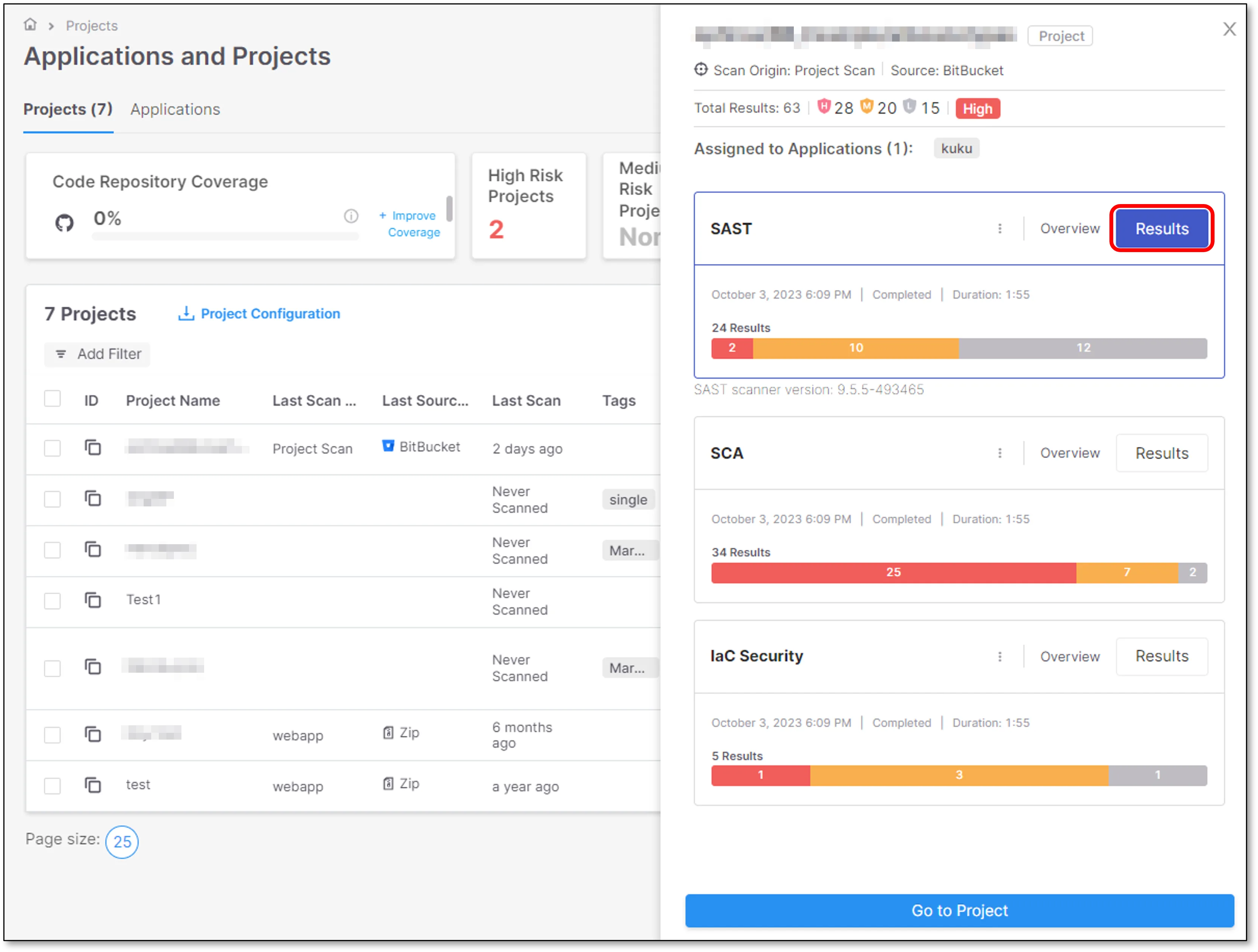
Task: Click the Zip source icon on the test project row
Action: tap(389, 784)
